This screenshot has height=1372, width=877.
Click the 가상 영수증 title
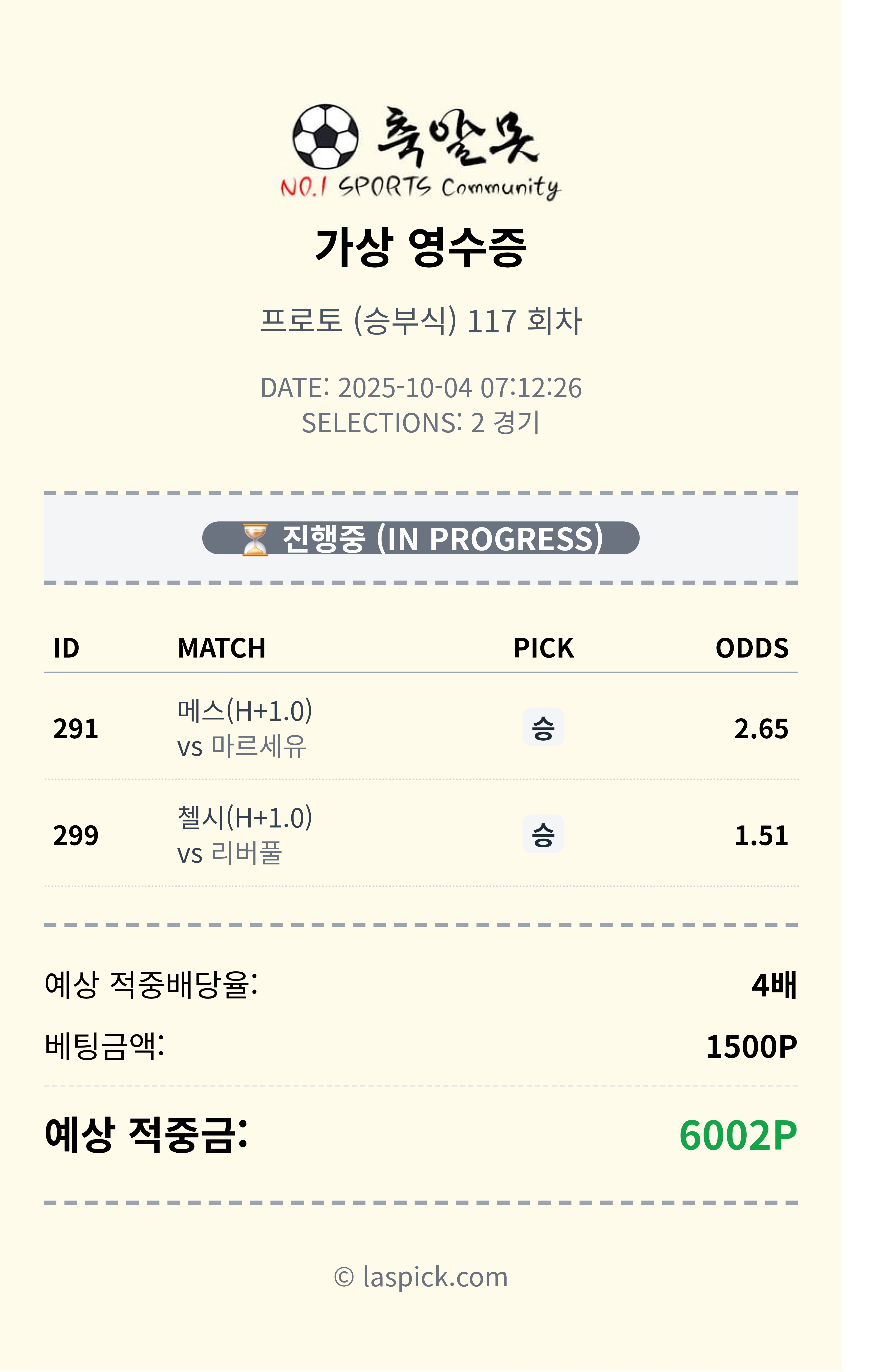coord(421,247)
